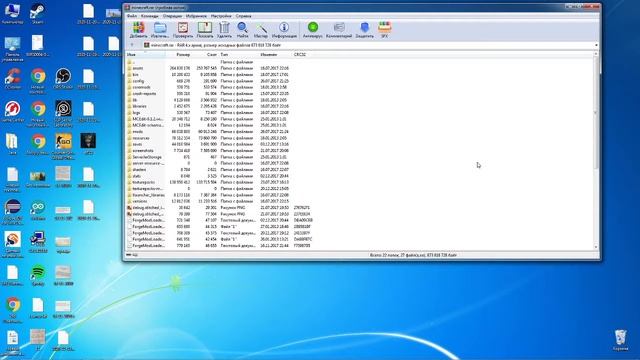Select the stats folder row
This screenshot has width=640, height=360.
click(x=220, y=176)
